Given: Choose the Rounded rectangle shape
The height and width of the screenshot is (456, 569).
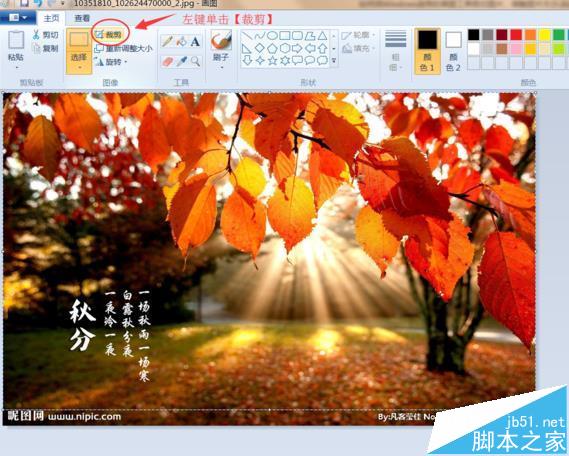Looking at the screenshot, I should (297, 36).
